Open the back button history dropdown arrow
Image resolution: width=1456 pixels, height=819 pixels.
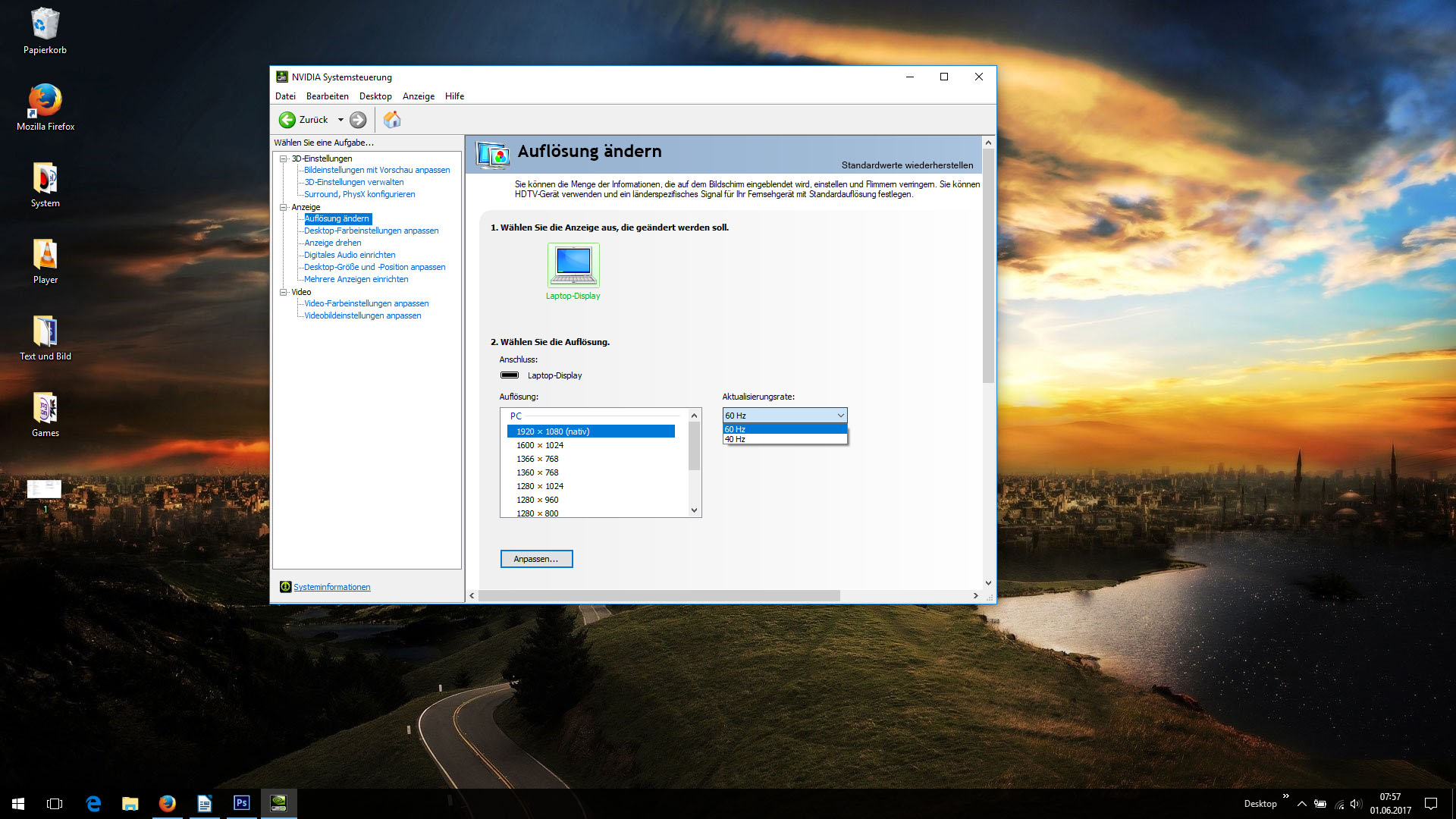coord(340,120)
